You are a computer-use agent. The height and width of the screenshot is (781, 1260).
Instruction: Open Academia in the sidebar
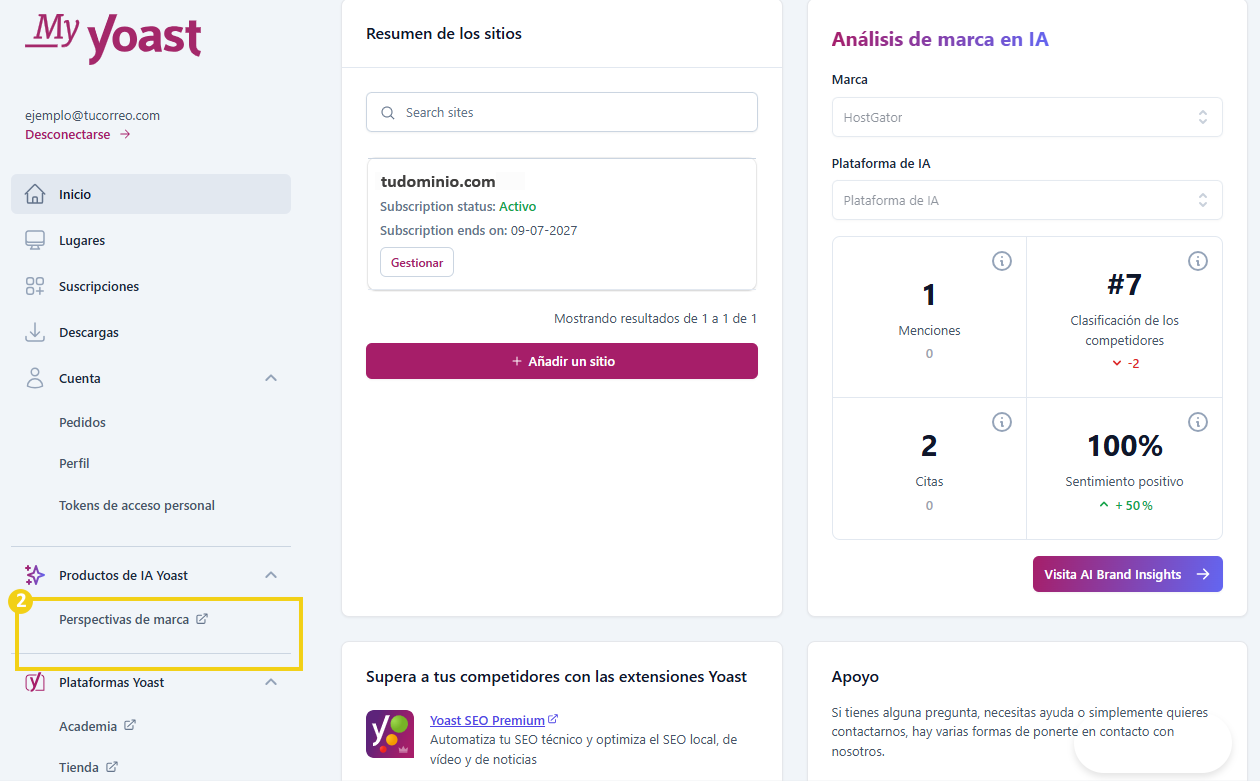click(88, 726)
